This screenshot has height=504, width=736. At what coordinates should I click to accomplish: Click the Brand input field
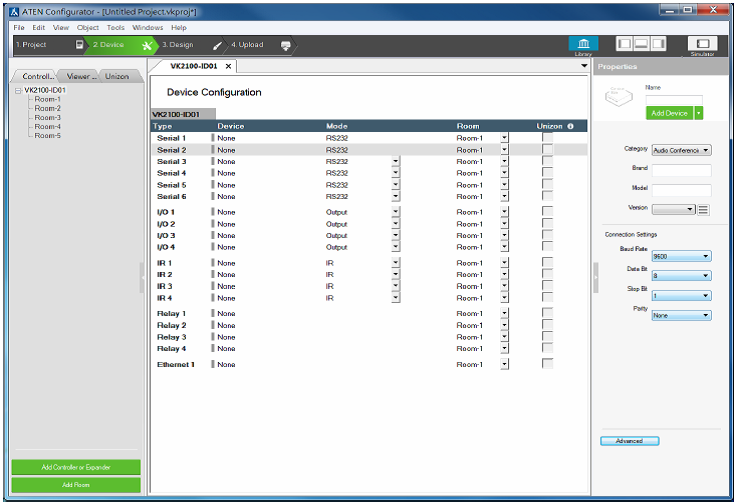tap(682, 170)
